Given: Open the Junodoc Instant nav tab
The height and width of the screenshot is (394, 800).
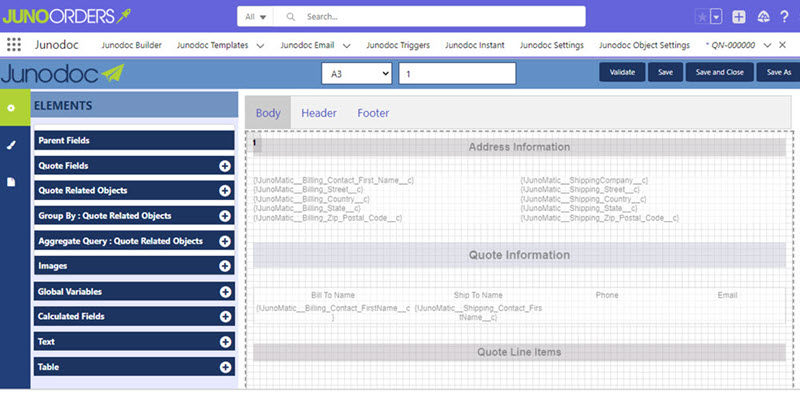Looking at the screenshot, I should (474, 45).
